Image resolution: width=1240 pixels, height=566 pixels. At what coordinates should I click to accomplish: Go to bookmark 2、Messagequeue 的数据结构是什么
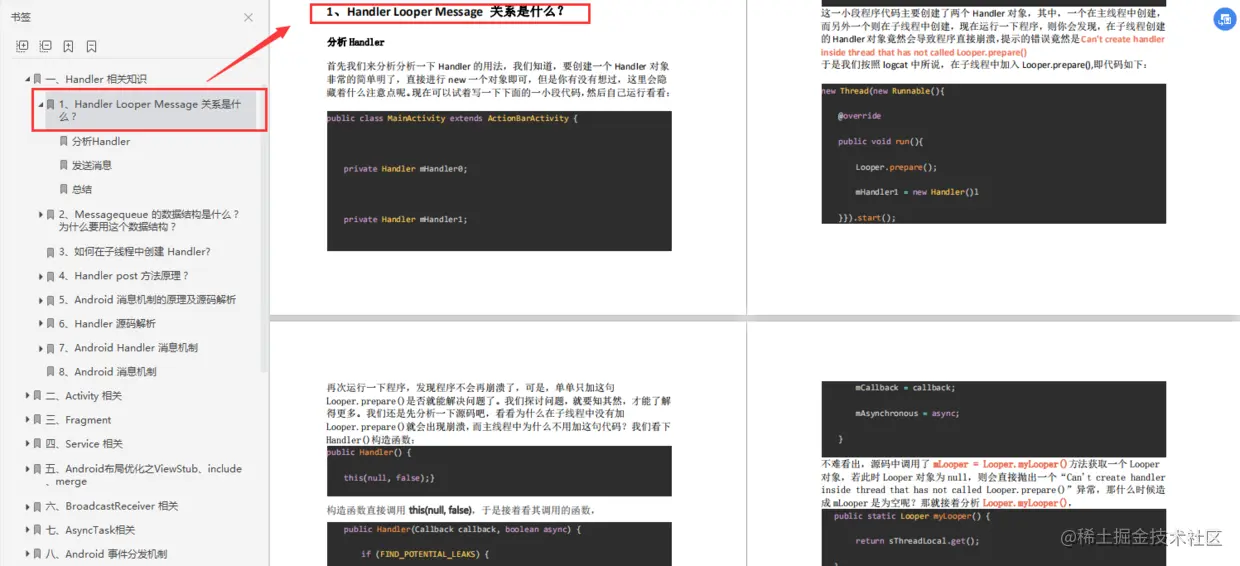149,220
